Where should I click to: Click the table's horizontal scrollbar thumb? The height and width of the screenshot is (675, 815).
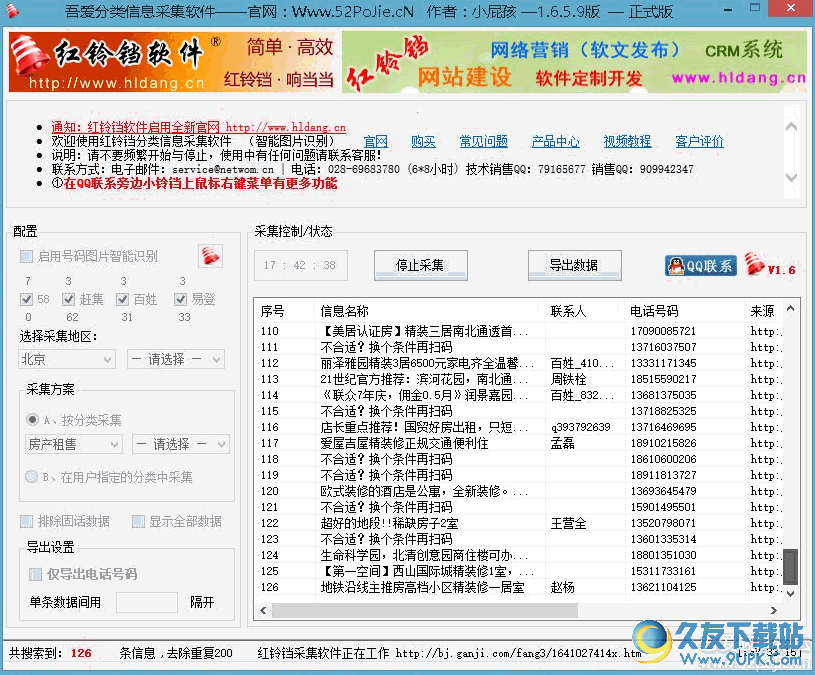425,611
